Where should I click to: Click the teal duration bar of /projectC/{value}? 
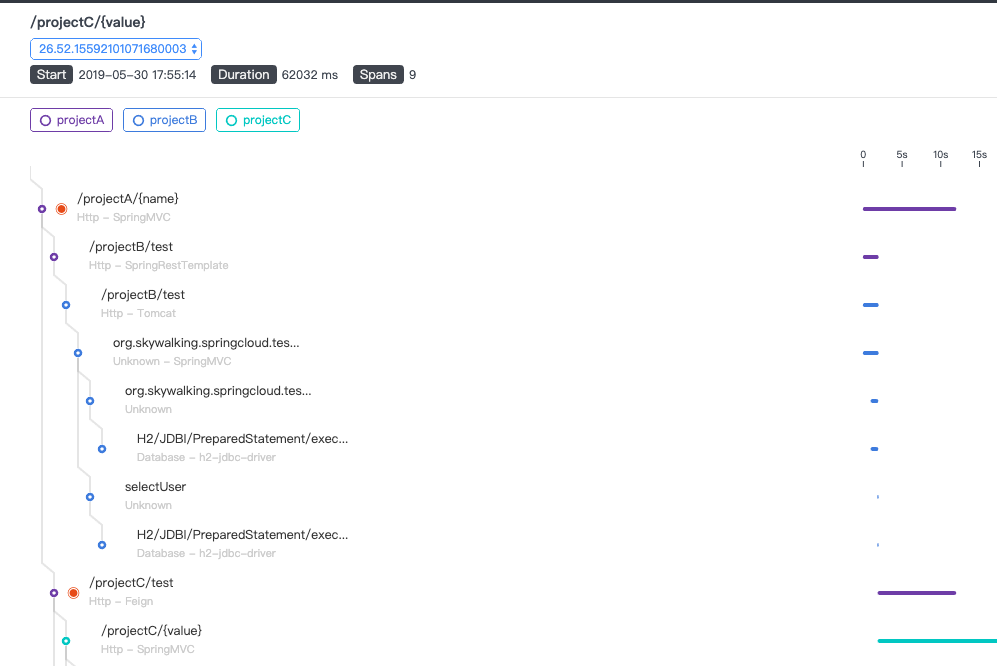pyautogui.click(x=937, y=641)
